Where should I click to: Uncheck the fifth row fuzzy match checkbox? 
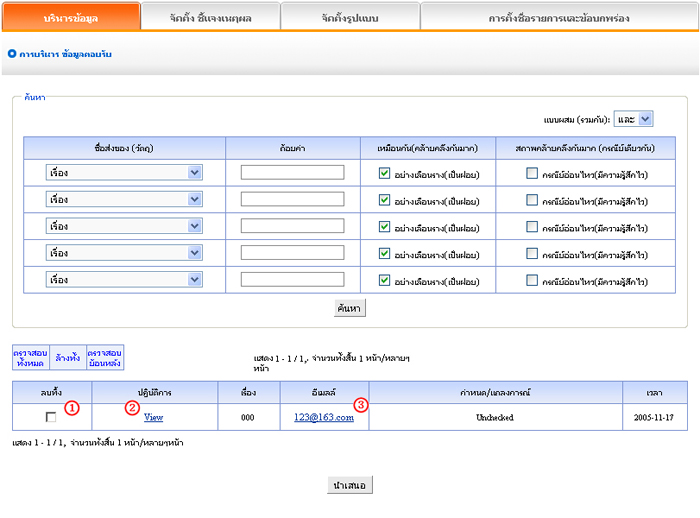(384, 280)
